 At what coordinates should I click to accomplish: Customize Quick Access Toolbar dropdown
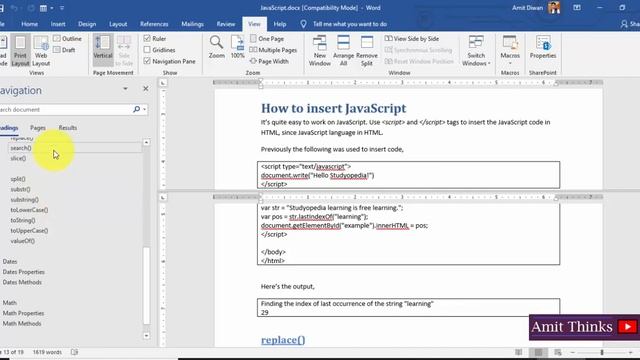tap(62, 8)
